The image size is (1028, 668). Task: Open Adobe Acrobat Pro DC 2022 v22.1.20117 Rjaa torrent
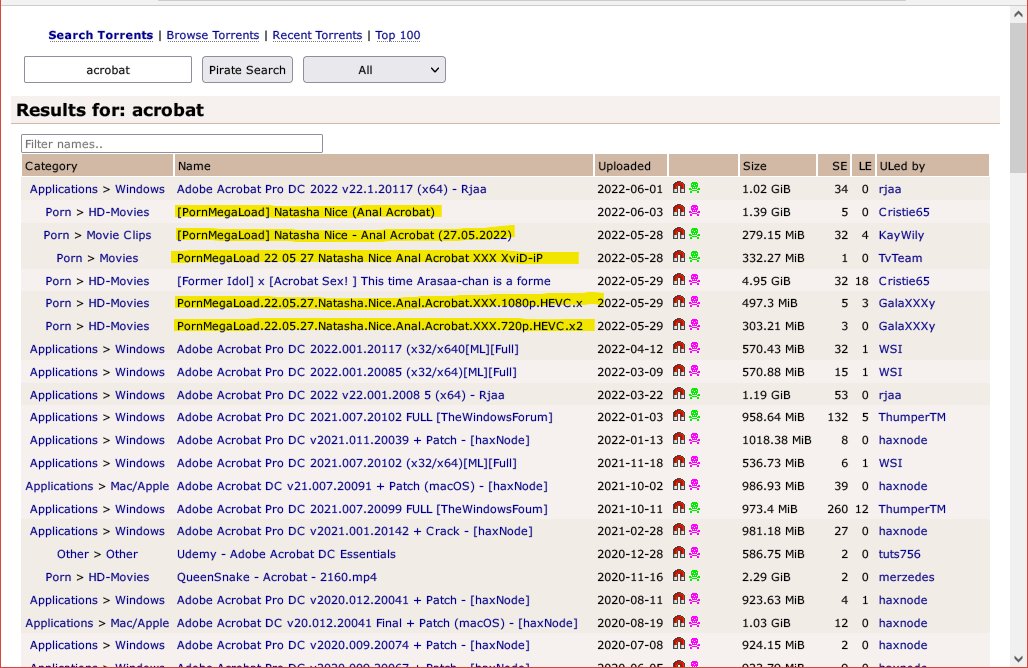pos(332,189)
